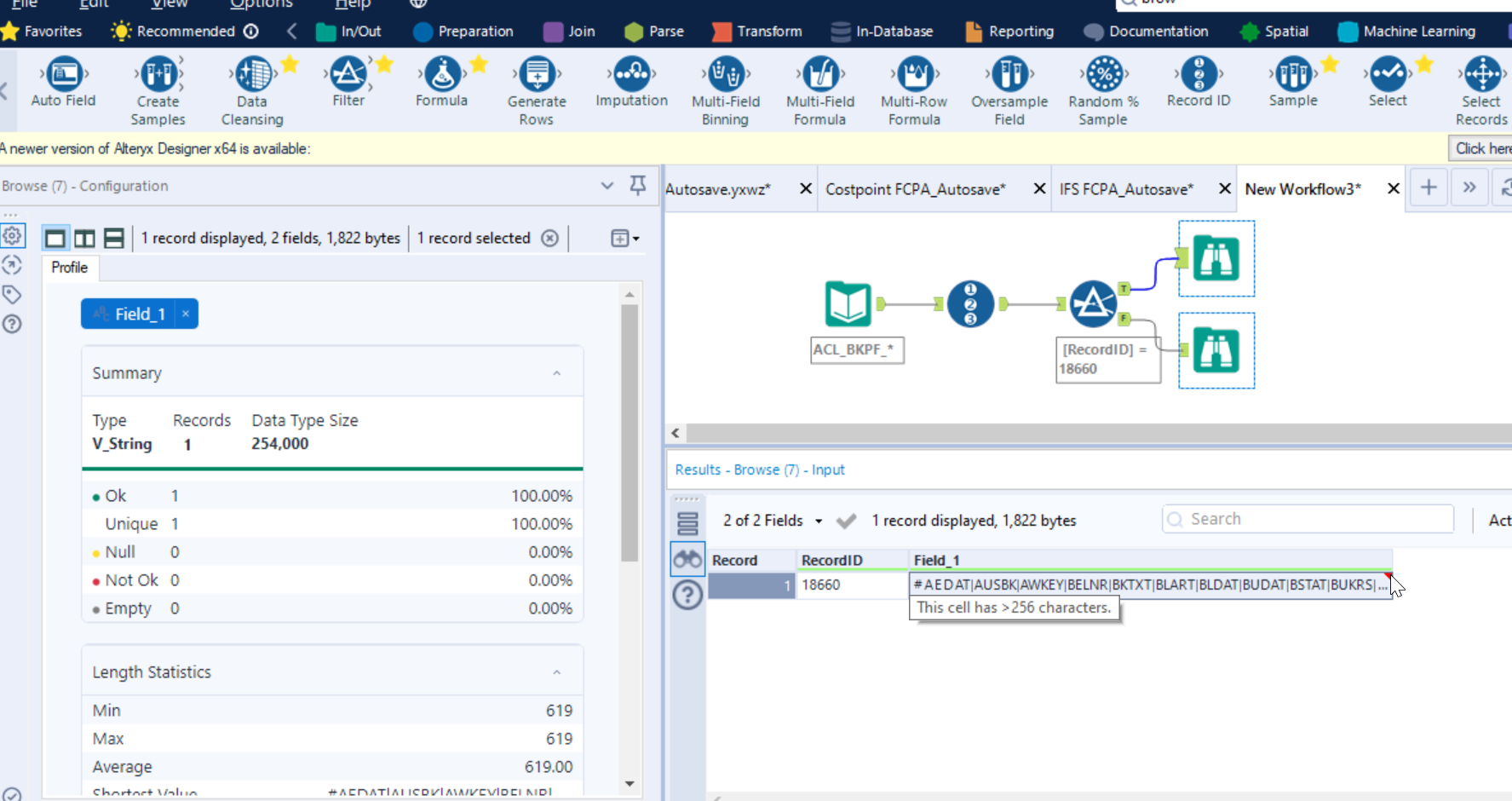Collapse the Summary section
Viewport: 1512px width, 801px height.
[556, 373]
